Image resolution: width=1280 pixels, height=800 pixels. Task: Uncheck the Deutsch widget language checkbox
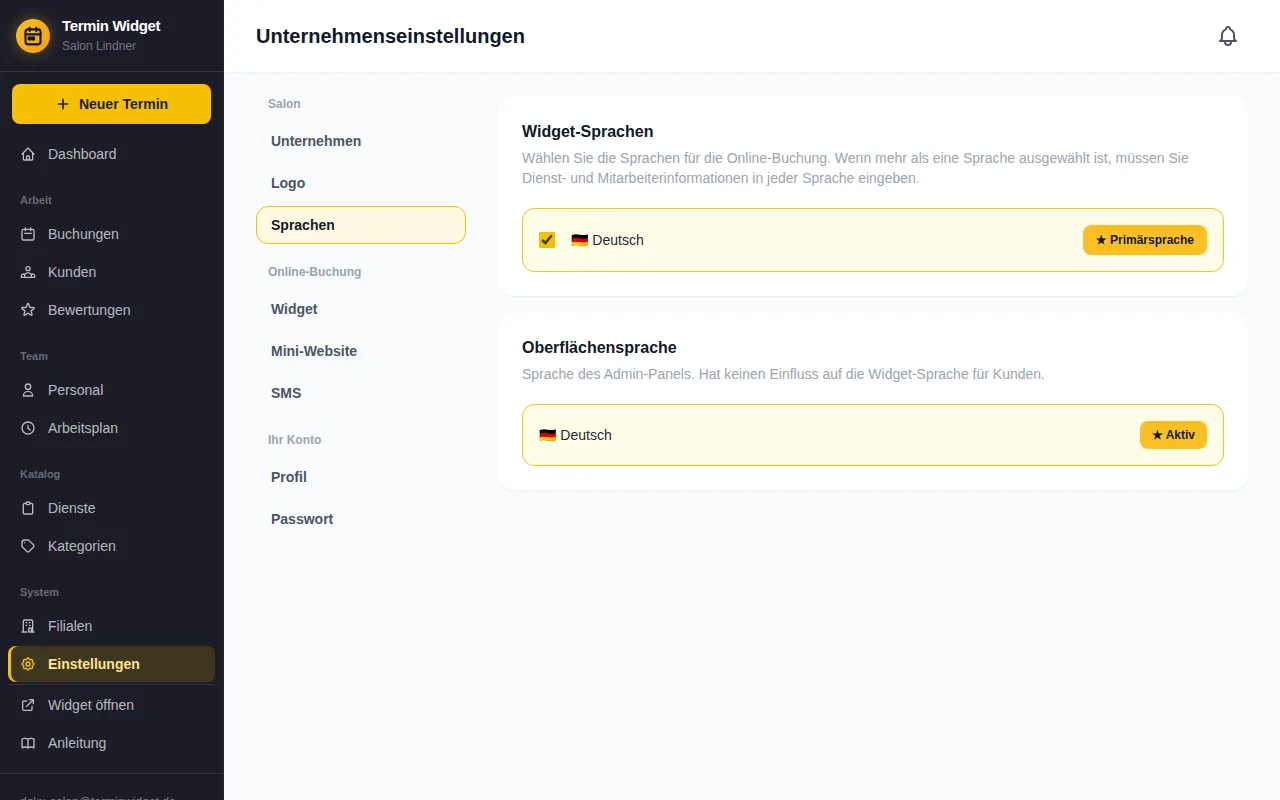pyautogui.click(x=547, y=240)
